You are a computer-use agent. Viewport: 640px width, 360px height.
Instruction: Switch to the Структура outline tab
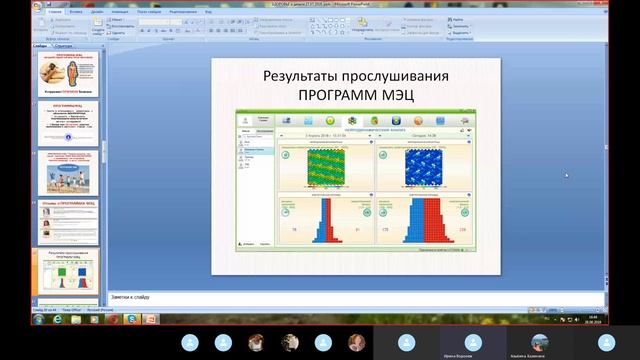coord(63,46)
